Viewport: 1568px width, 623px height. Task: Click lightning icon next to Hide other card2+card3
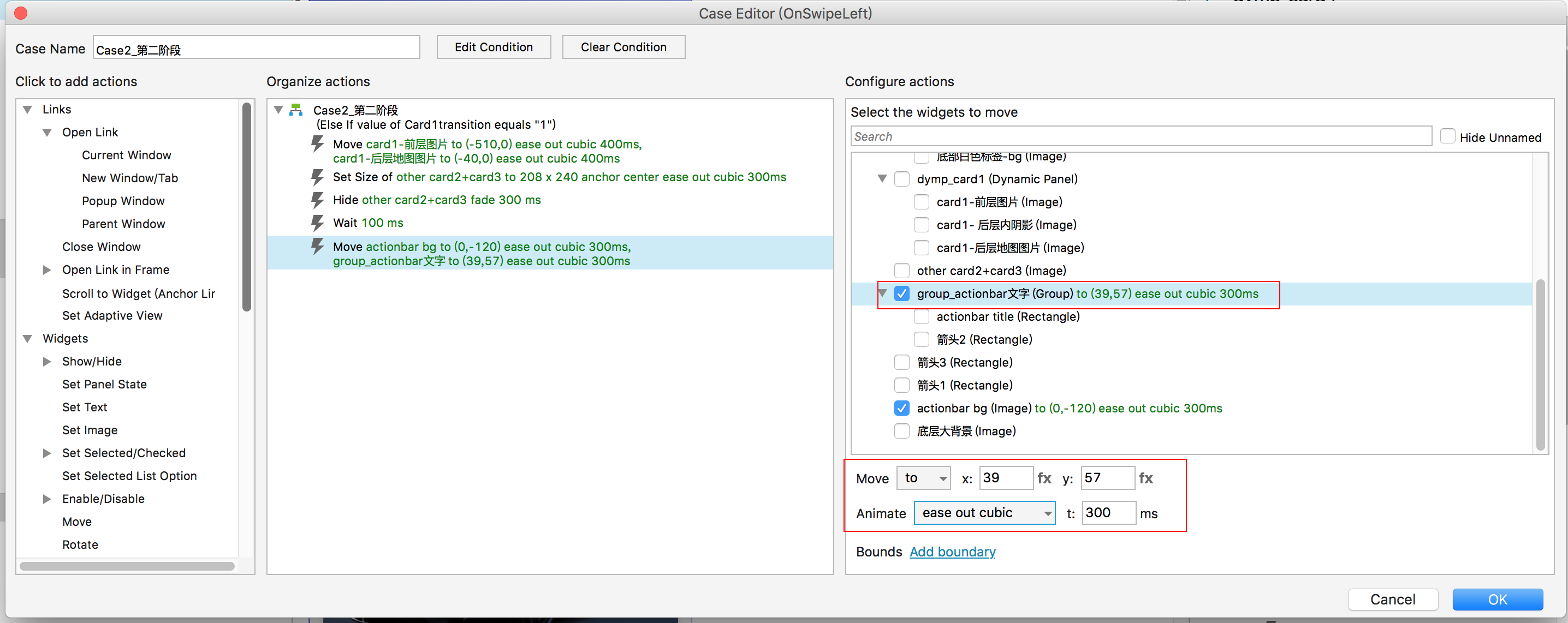317,200
